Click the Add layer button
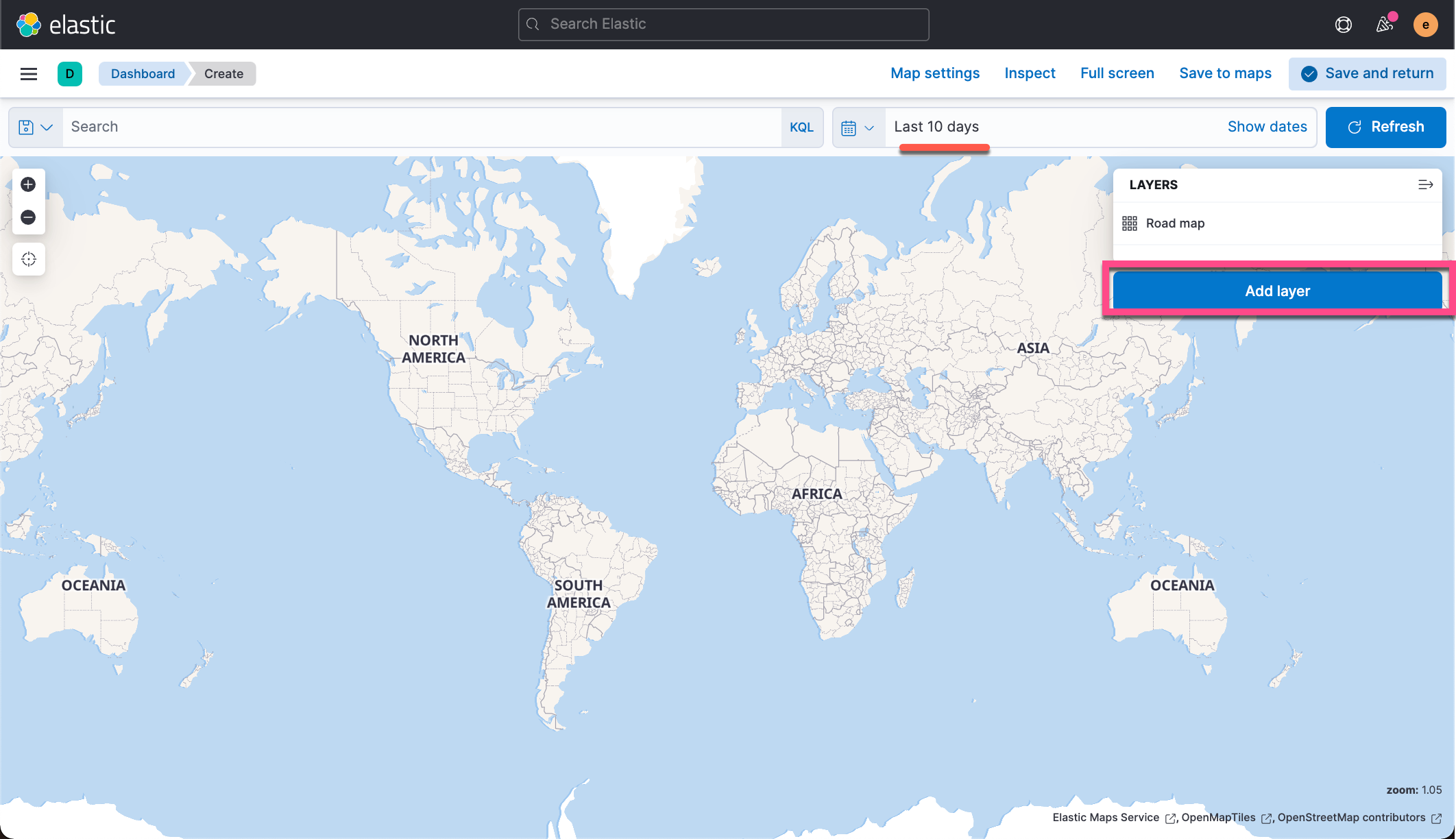Screen dimensions: 1456x839 click(x=1277, y=290)
